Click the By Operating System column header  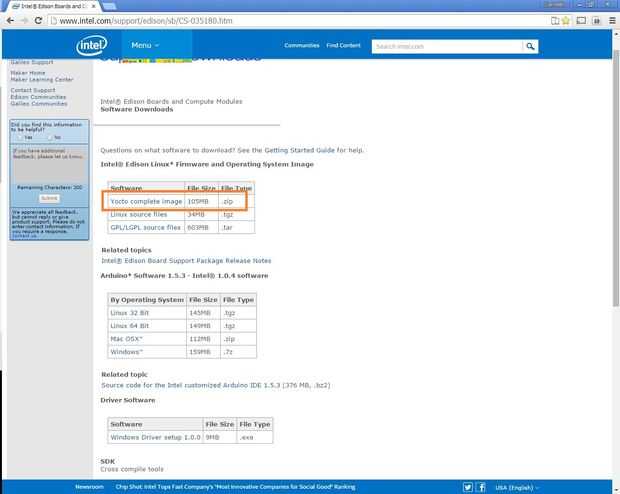point(147,300)
